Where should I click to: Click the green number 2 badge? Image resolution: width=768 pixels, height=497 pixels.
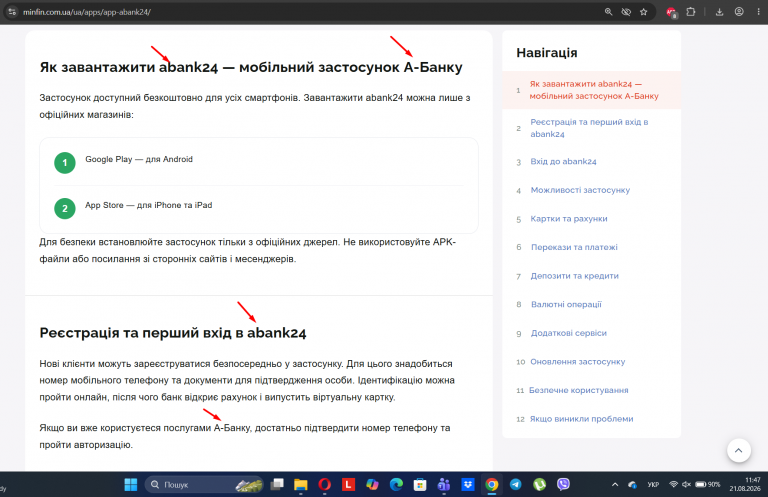coord(65,209)
